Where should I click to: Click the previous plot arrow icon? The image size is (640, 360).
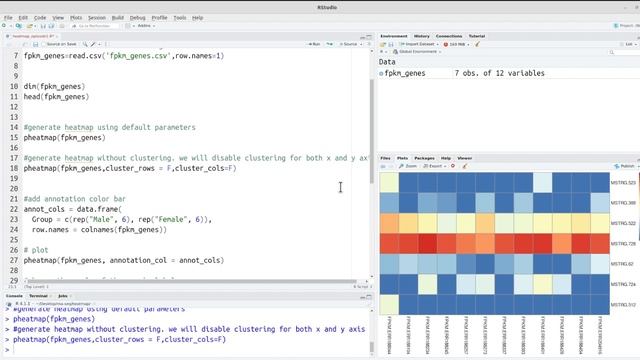(383, 166)
